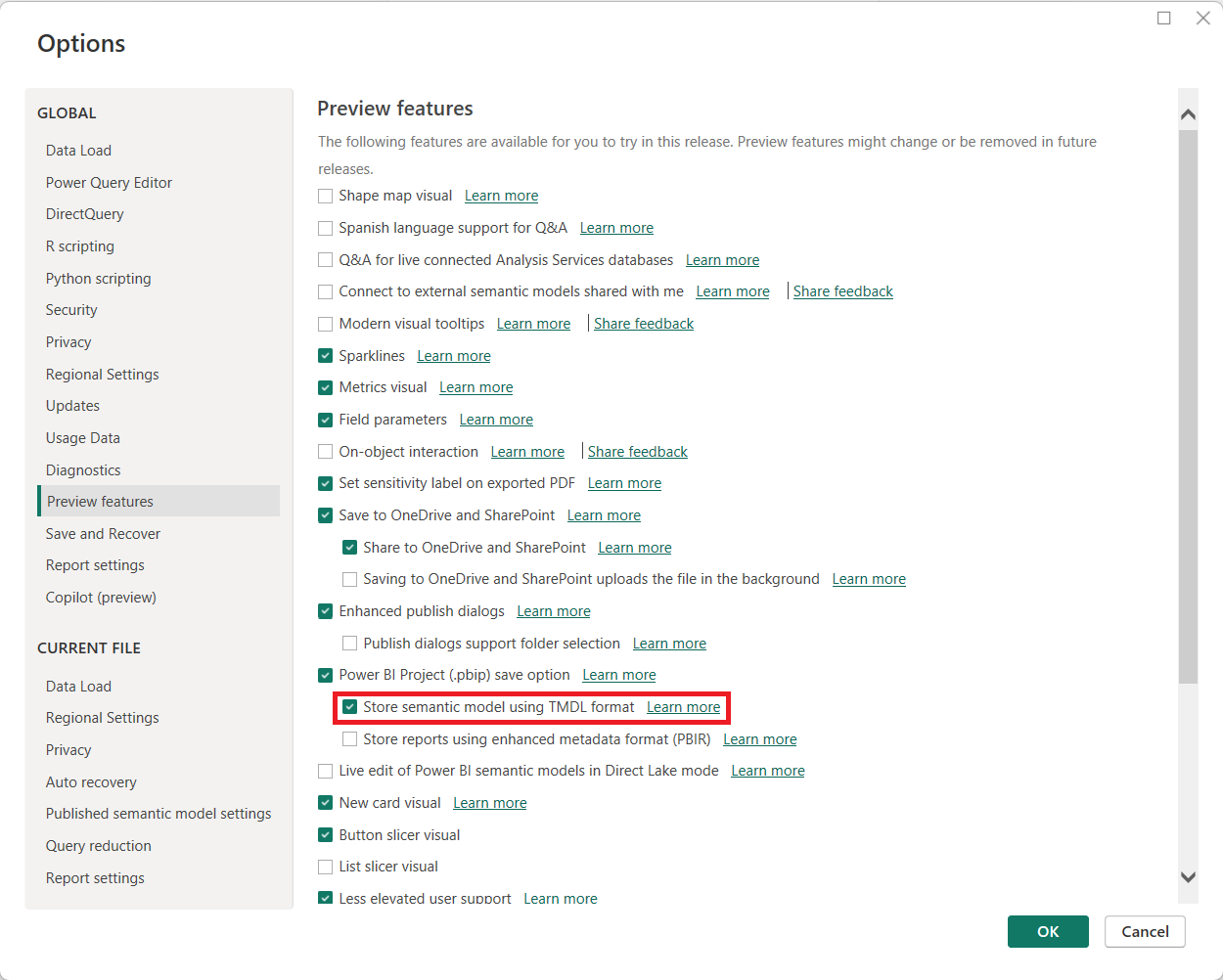Screen dimensions: 1223x980
Task: Open Updates options
Action: pos(72,406)
